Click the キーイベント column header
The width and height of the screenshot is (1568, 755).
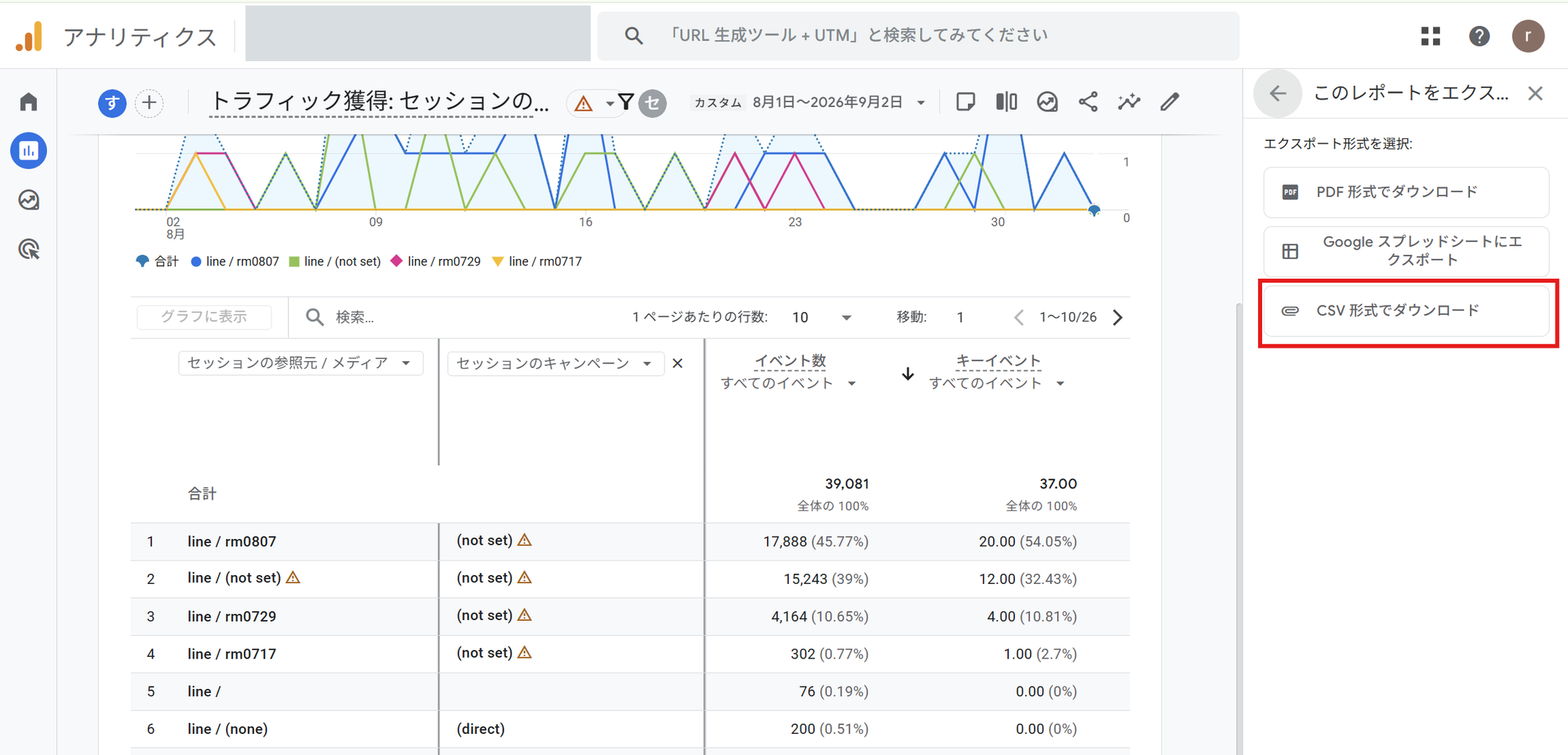(998, 361)
